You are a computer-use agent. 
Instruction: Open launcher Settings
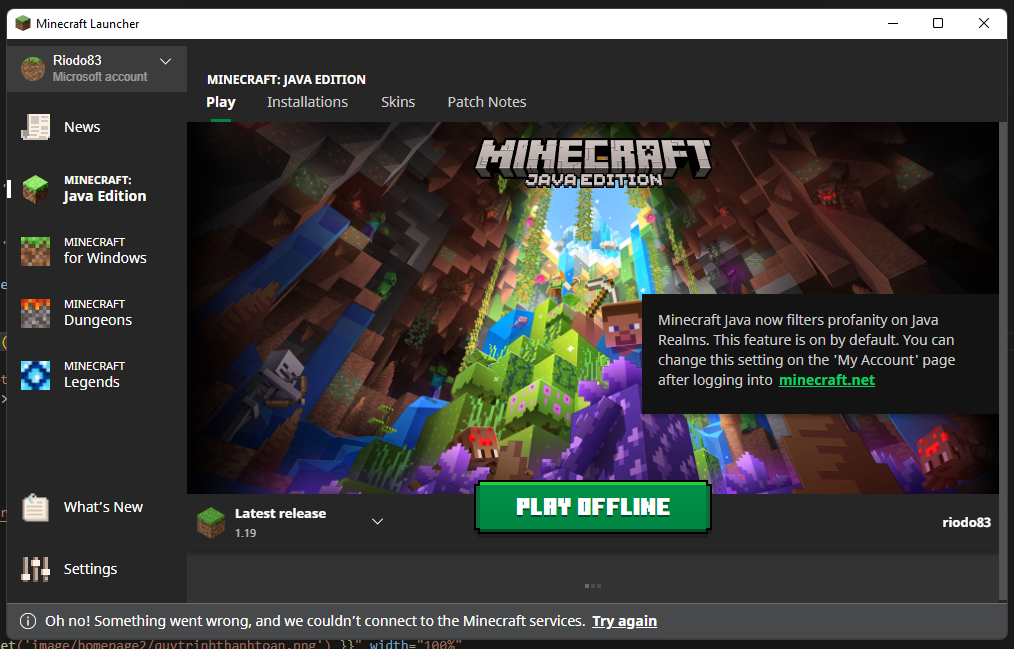[92, 568]
